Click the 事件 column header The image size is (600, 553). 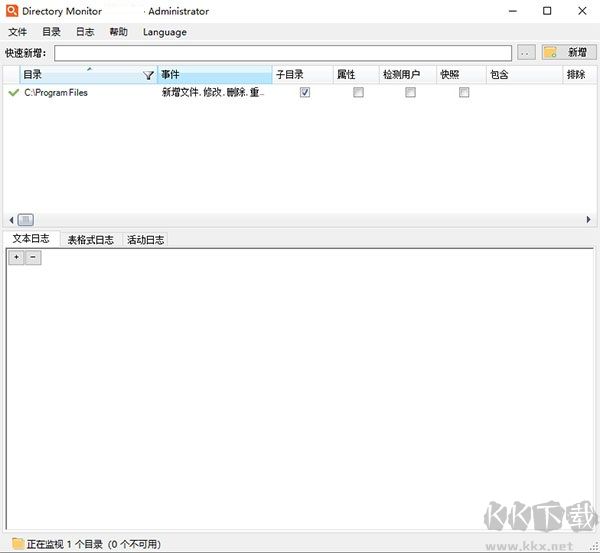click(215, 75)
